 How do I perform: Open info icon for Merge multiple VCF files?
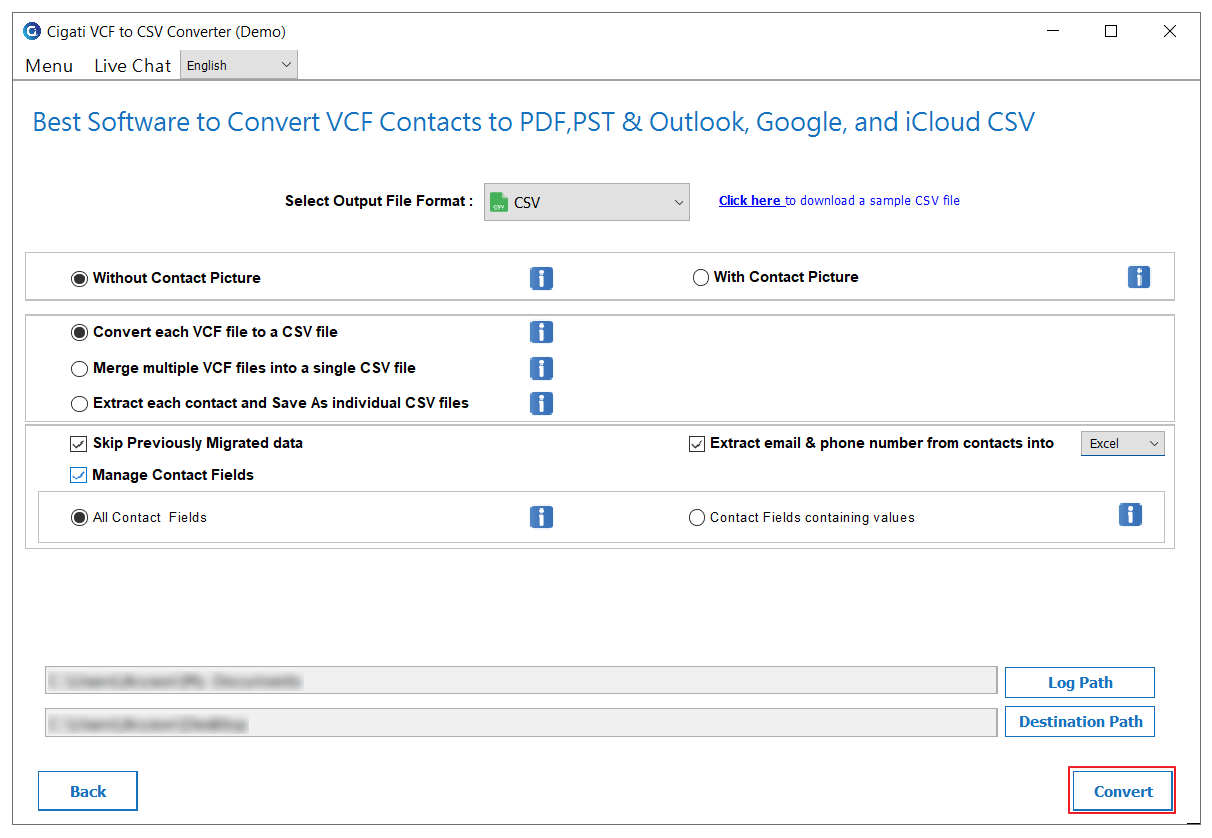coord(541,368)
